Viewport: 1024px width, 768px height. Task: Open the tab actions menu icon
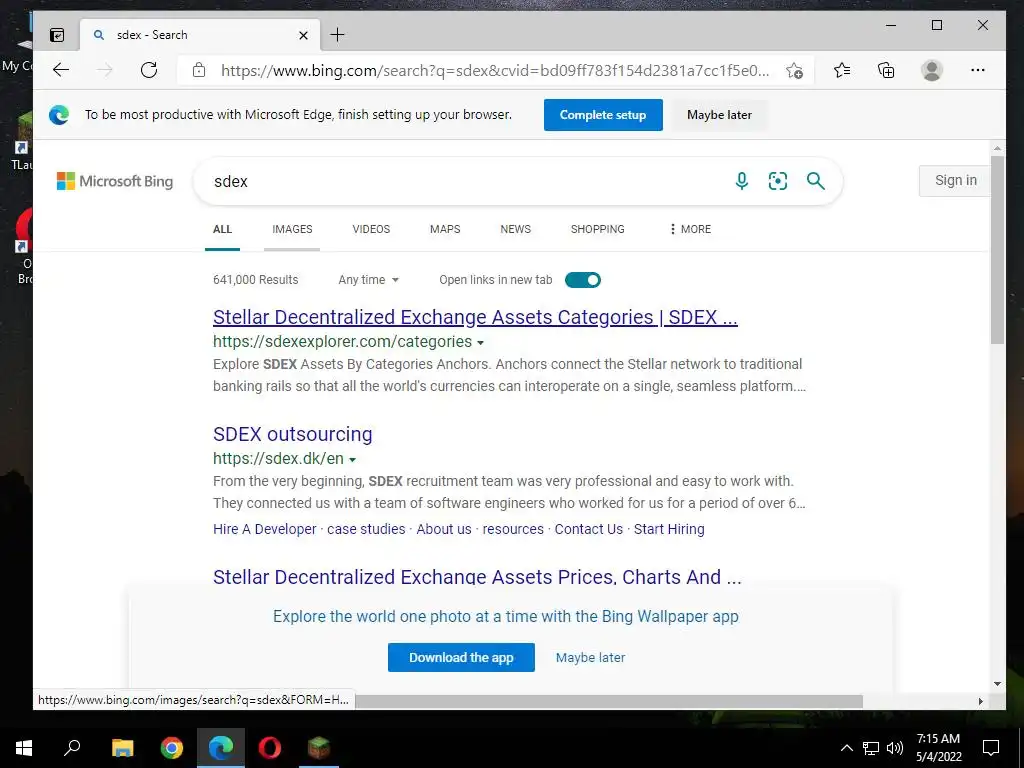point(57,35)
